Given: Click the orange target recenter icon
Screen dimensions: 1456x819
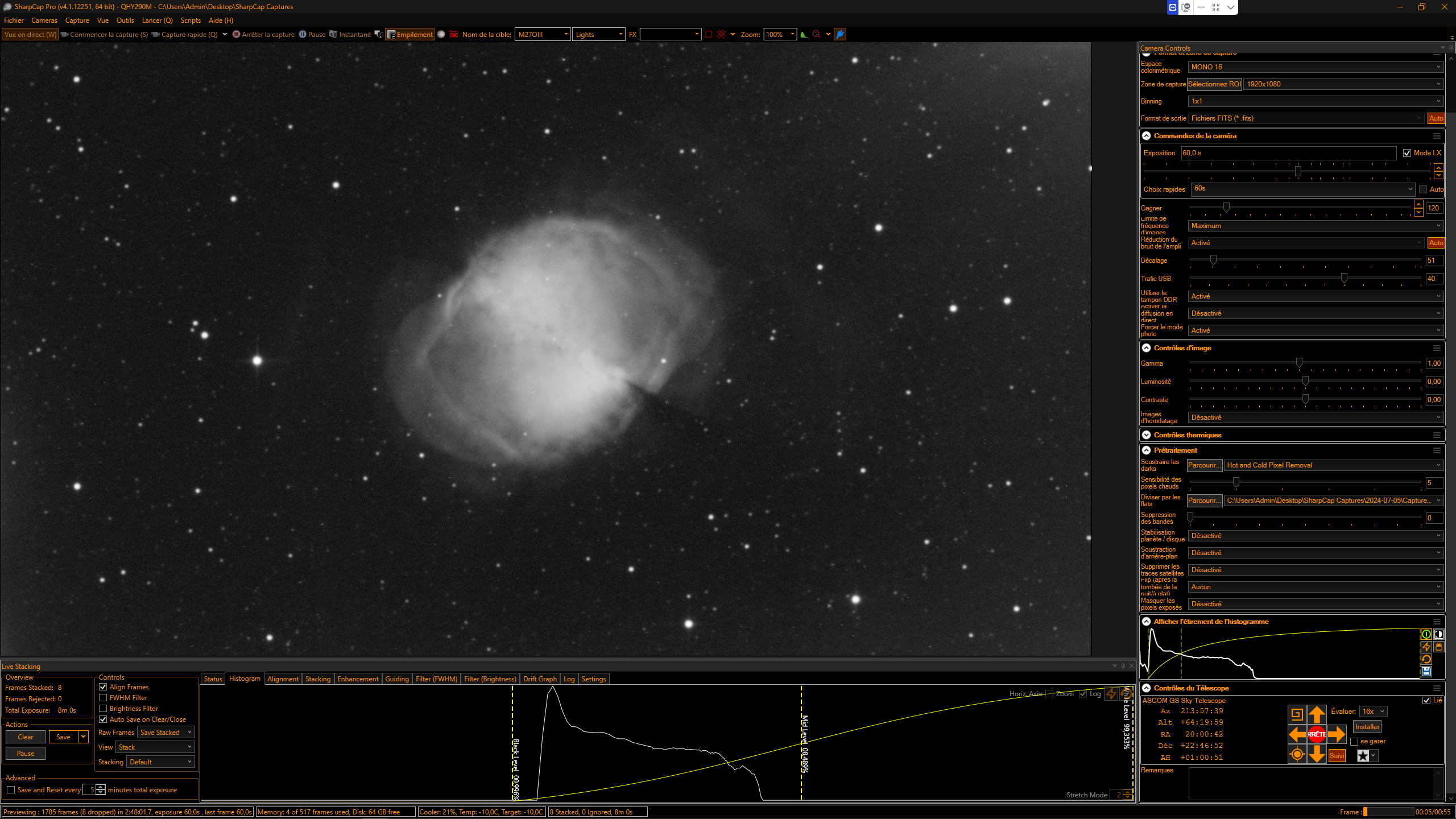Looking at the screenshot, I should coord(1297,755).
